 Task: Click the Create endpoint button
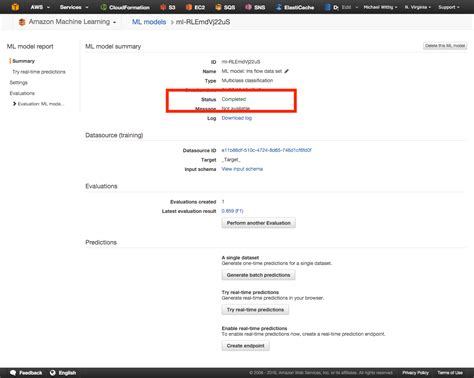[x=246, y=346]
